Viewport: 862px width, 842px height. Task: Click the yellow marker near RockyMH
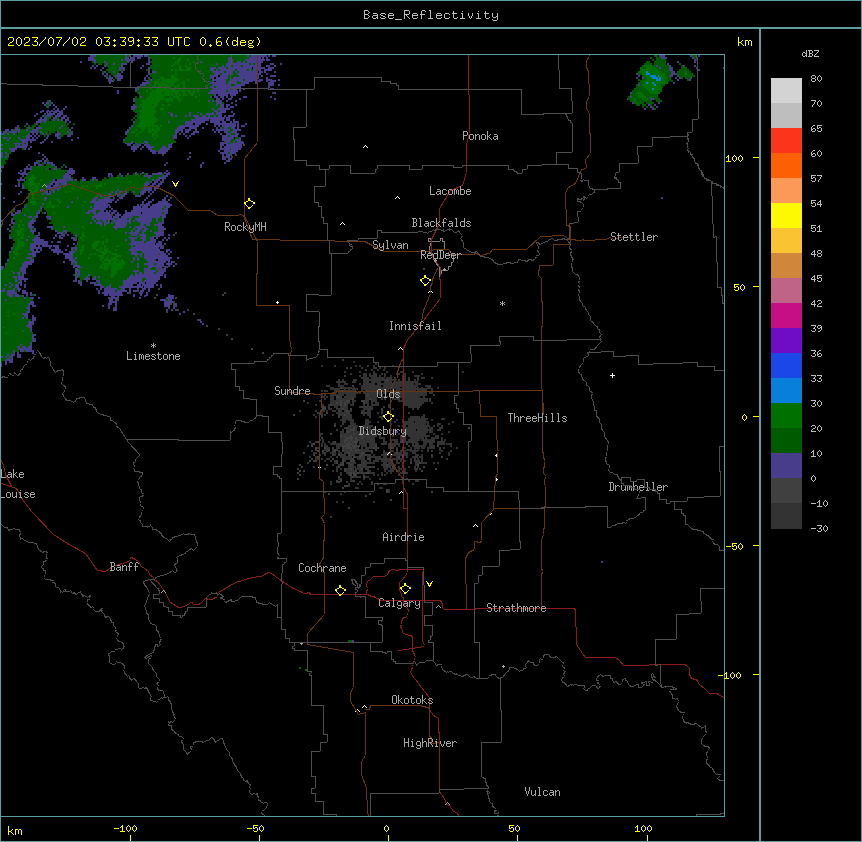pos(249,203)
